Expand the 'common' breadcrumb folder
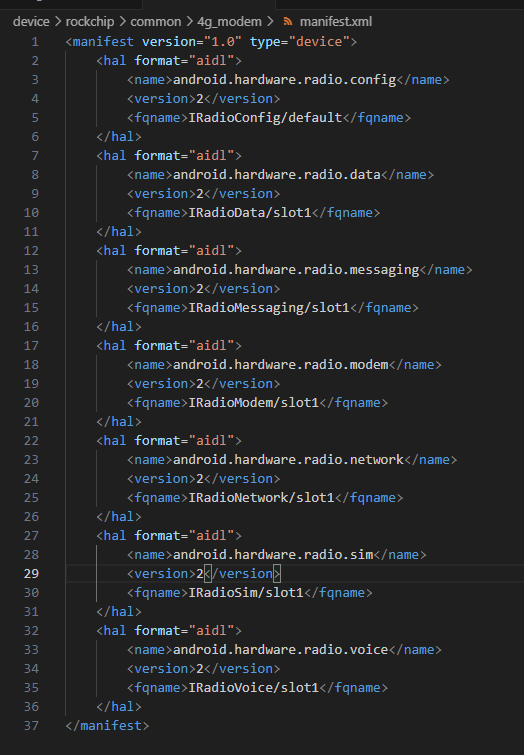The image size is (524, 755). [156, 22]
